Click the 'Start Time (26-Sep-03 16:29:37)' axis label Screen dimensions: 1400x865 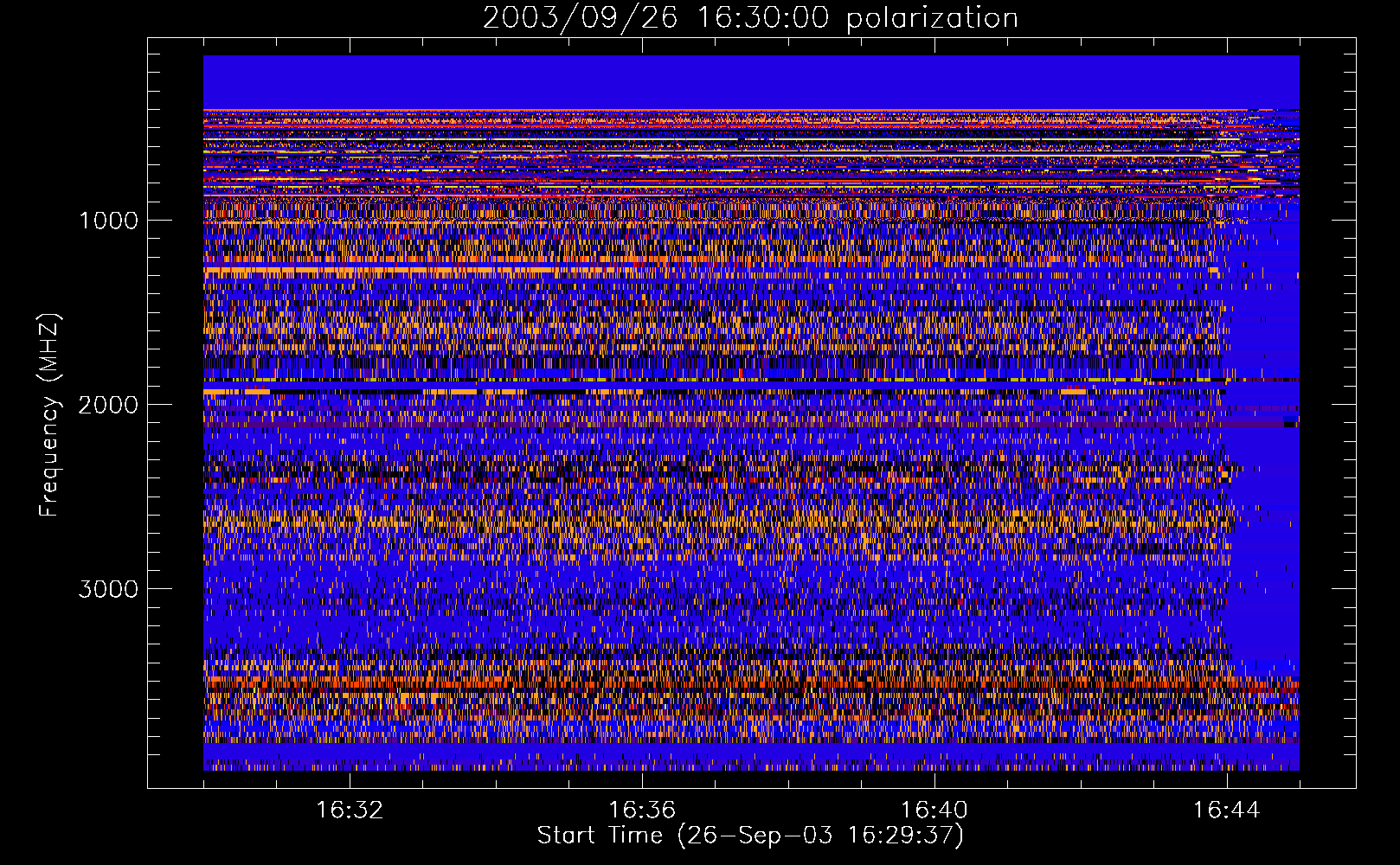(750, 836)
